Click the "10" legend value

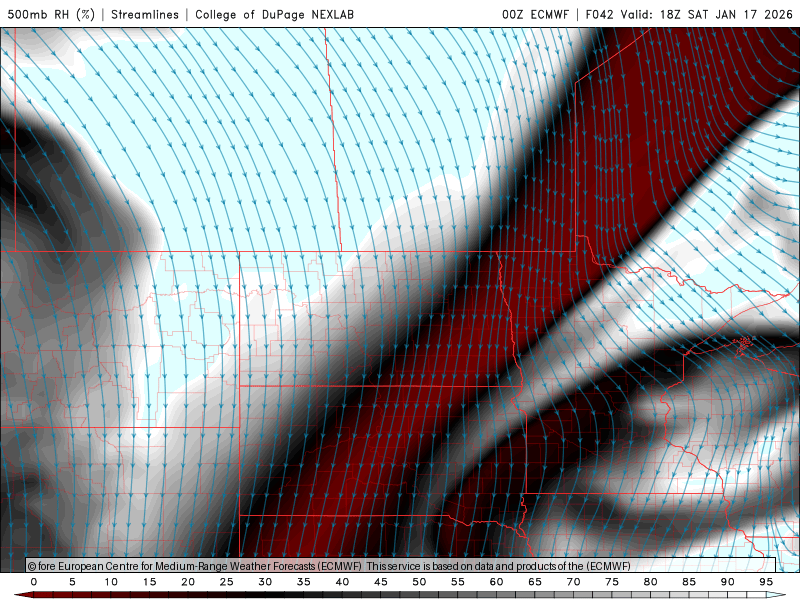(x=111, y=582)
